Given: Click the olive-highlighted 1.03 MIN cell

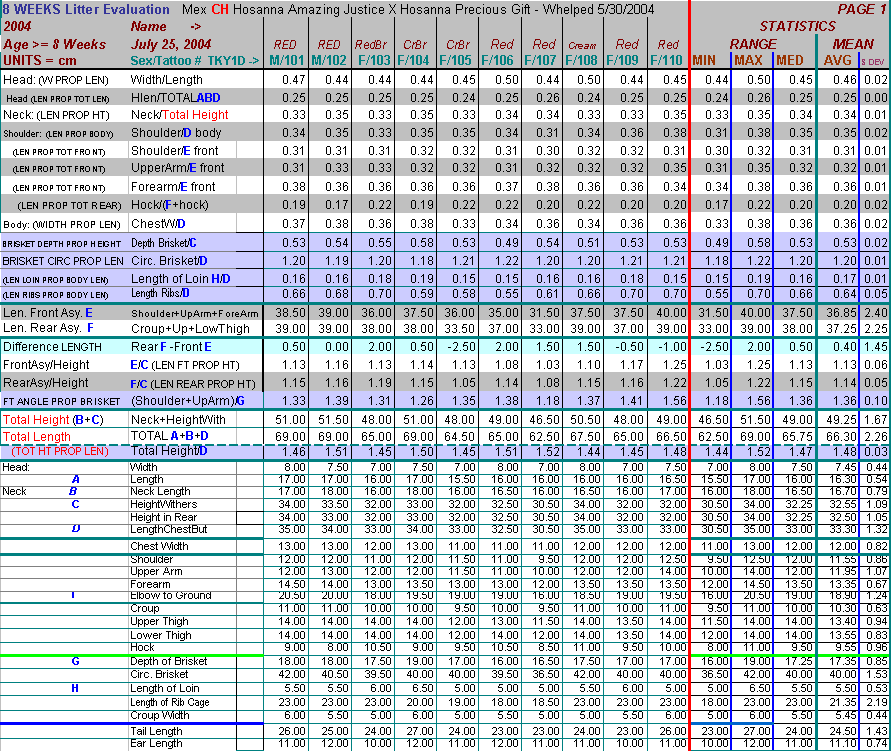Looking at the screenshot, I should tap(710, 365).
